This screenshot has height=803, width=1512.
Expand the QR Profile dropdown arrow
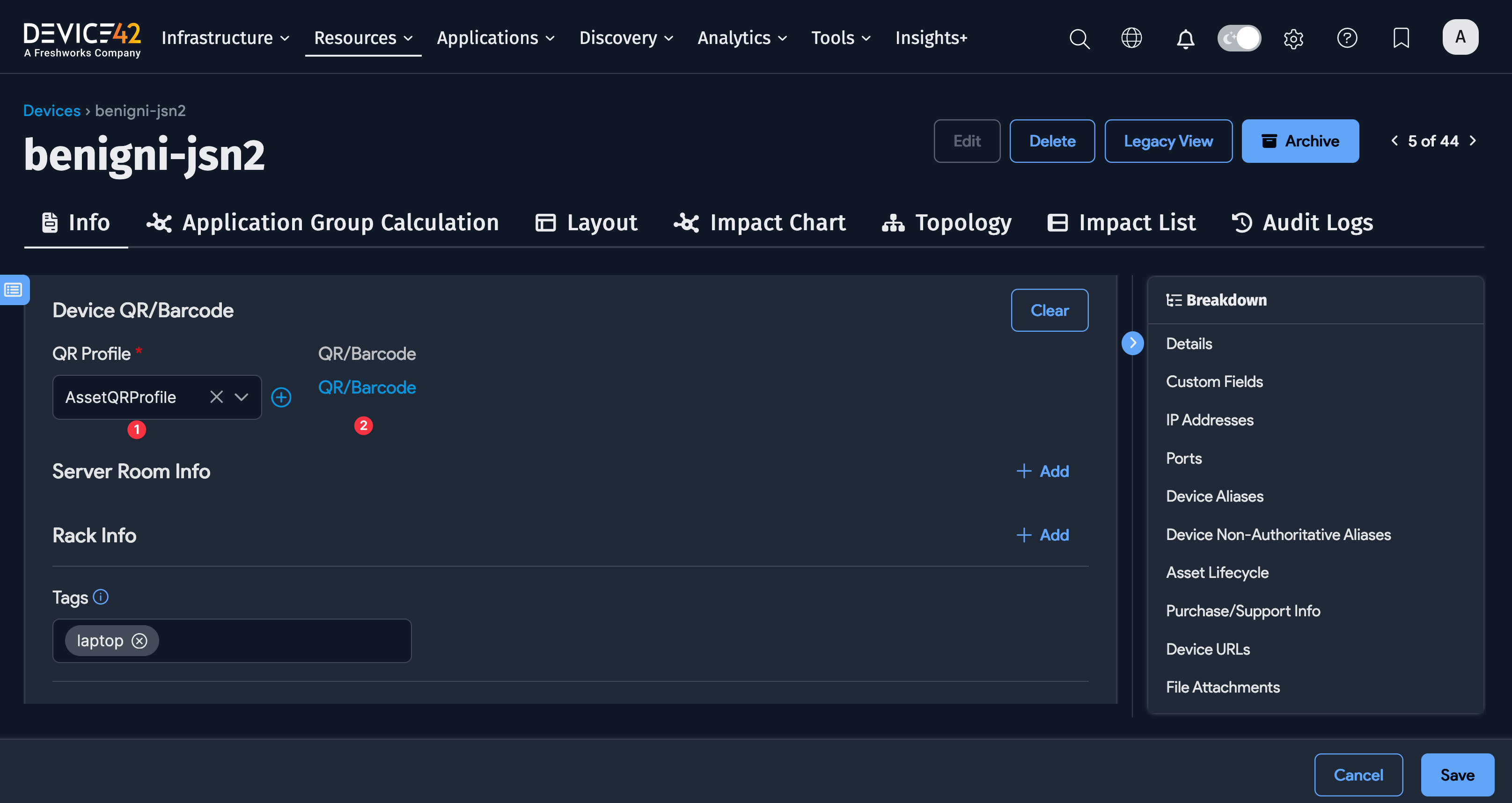coord(241,397)
